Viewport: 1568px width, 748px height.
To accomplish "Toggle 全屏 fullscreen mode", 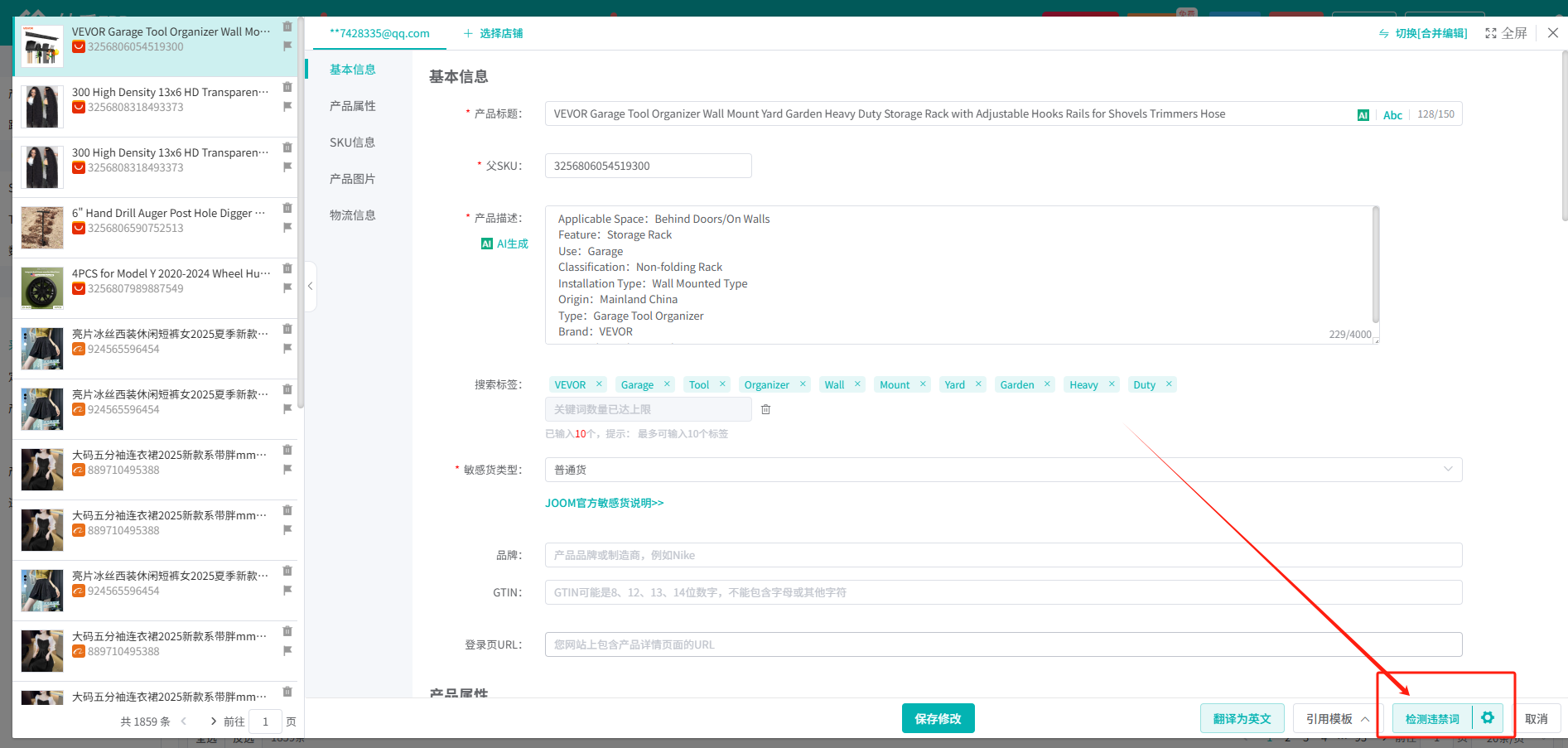I will (1506, 33).
